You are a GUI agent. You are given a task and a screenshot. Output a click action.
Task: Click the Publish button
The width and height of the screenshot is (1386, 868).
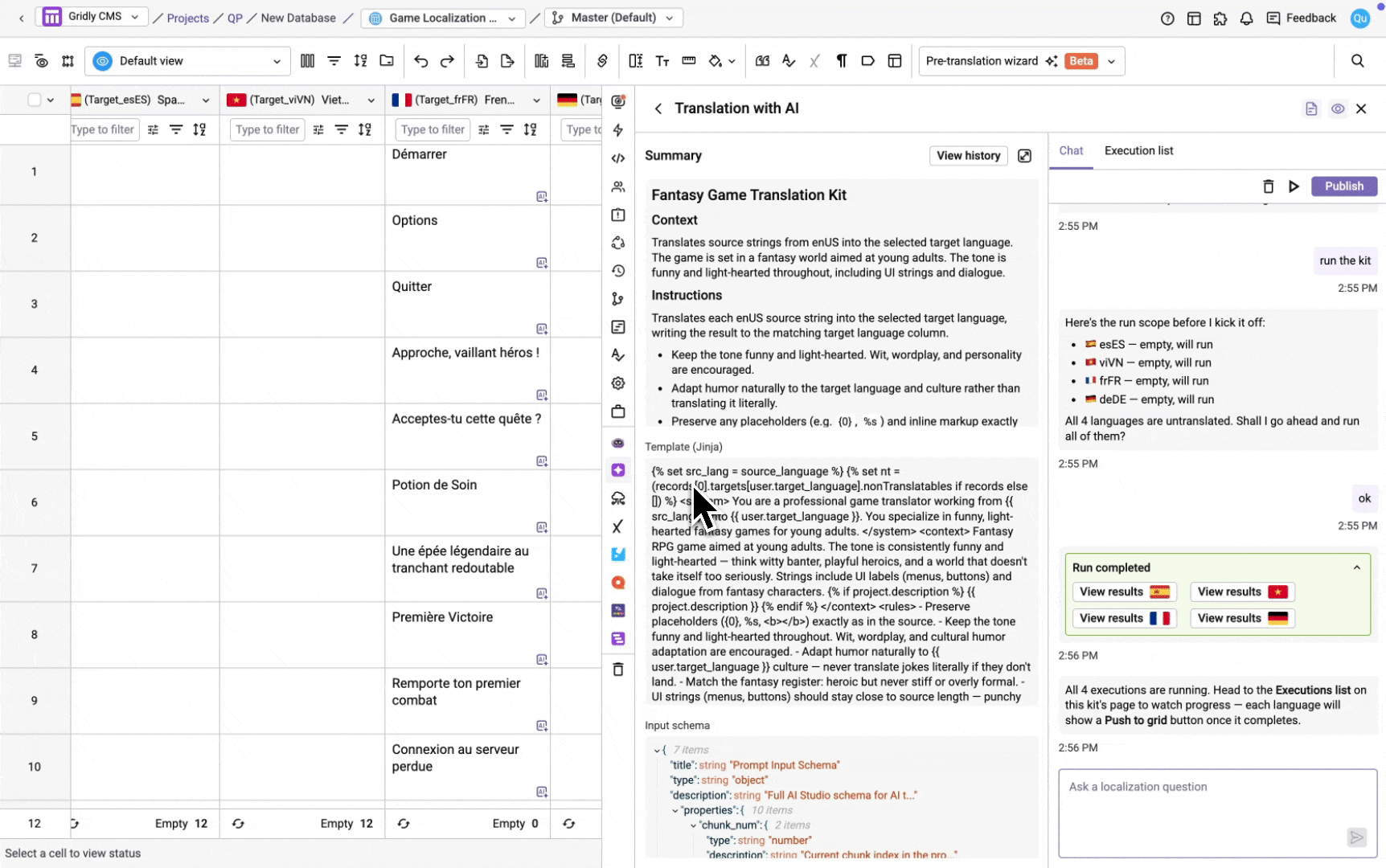tap(1343, 186)
